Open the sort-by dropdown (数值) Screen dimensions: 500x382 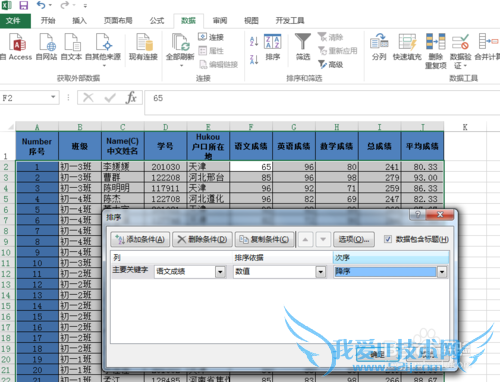321,272
